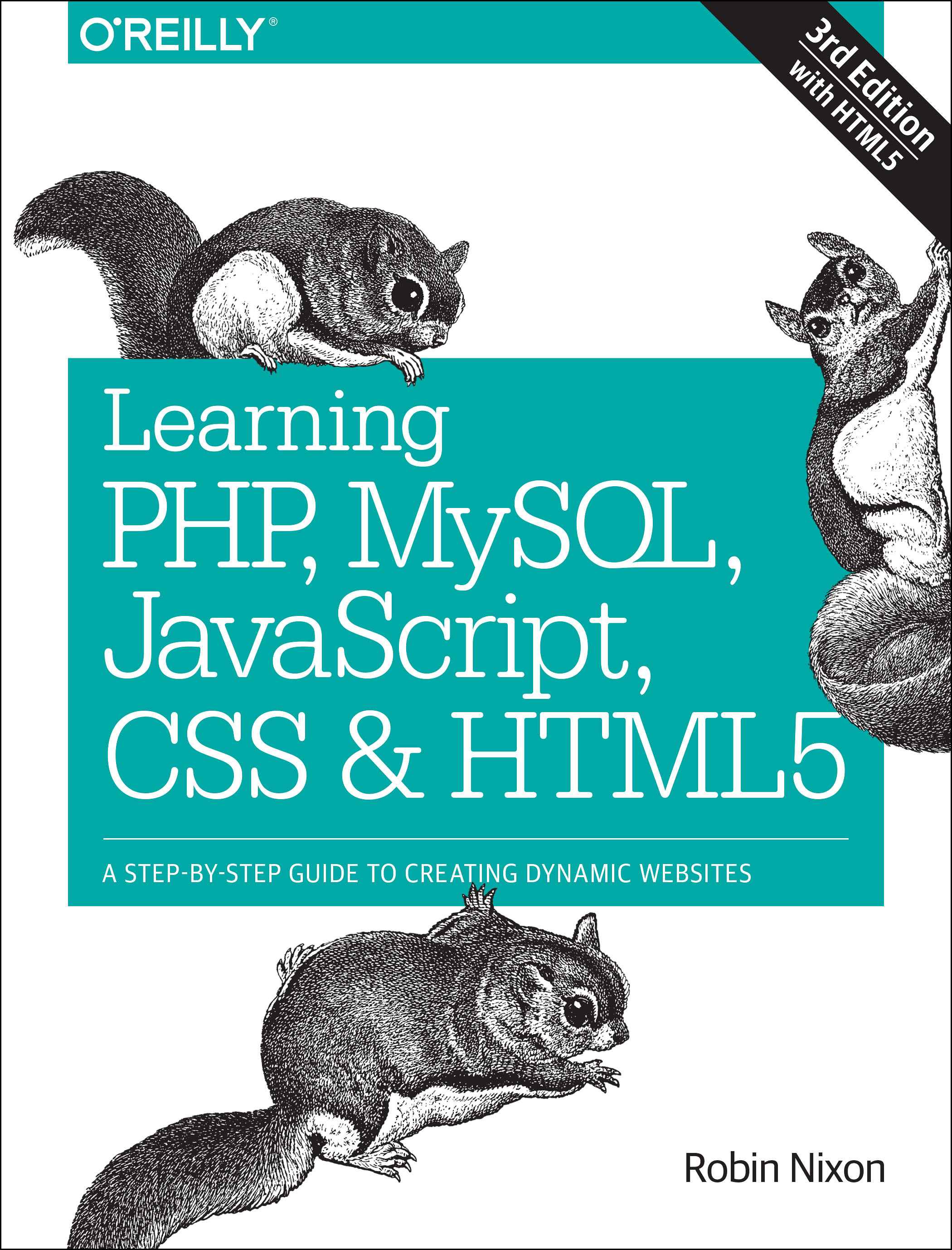
Task: Click the registered trademark symbol beside O'REILLY
Action: (x=273, y=22)
